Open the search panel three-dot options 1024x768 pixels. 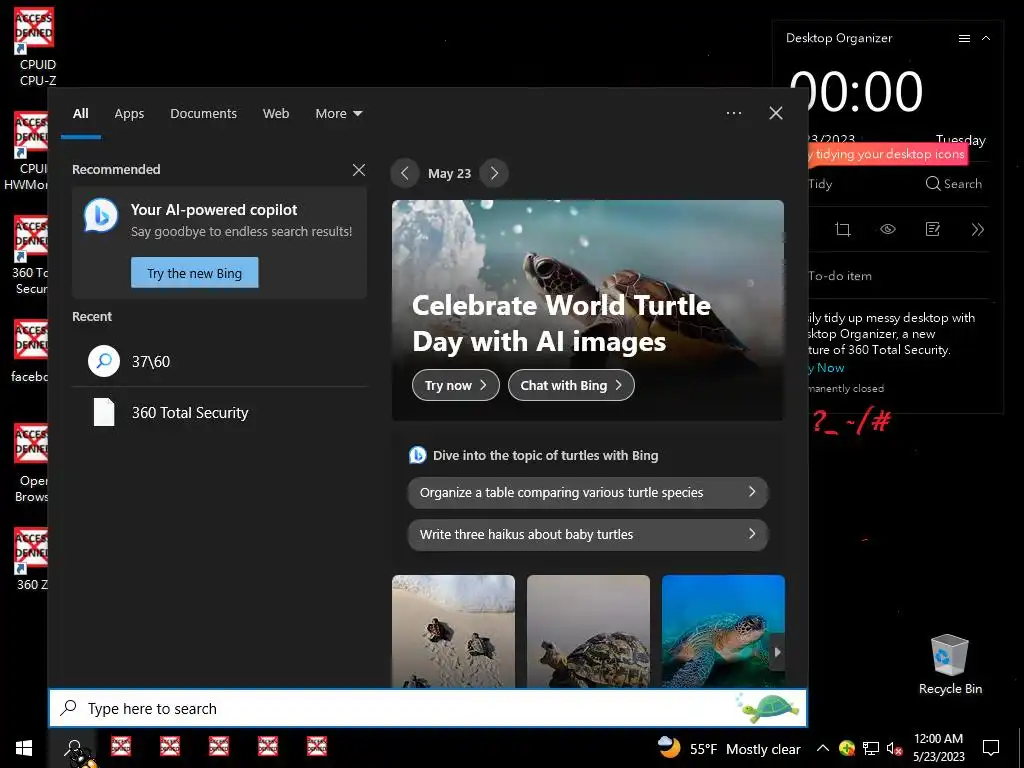click(x=733, y=113)
